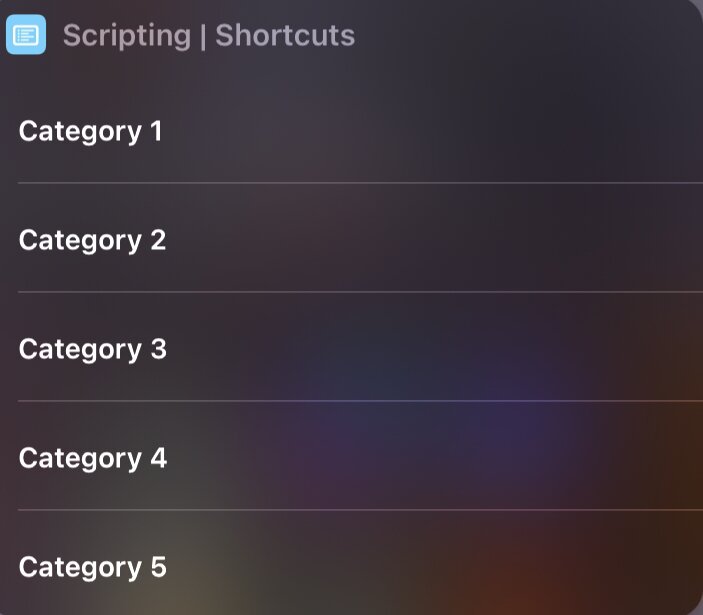Choose Category 2 from the list

(352, 238)
